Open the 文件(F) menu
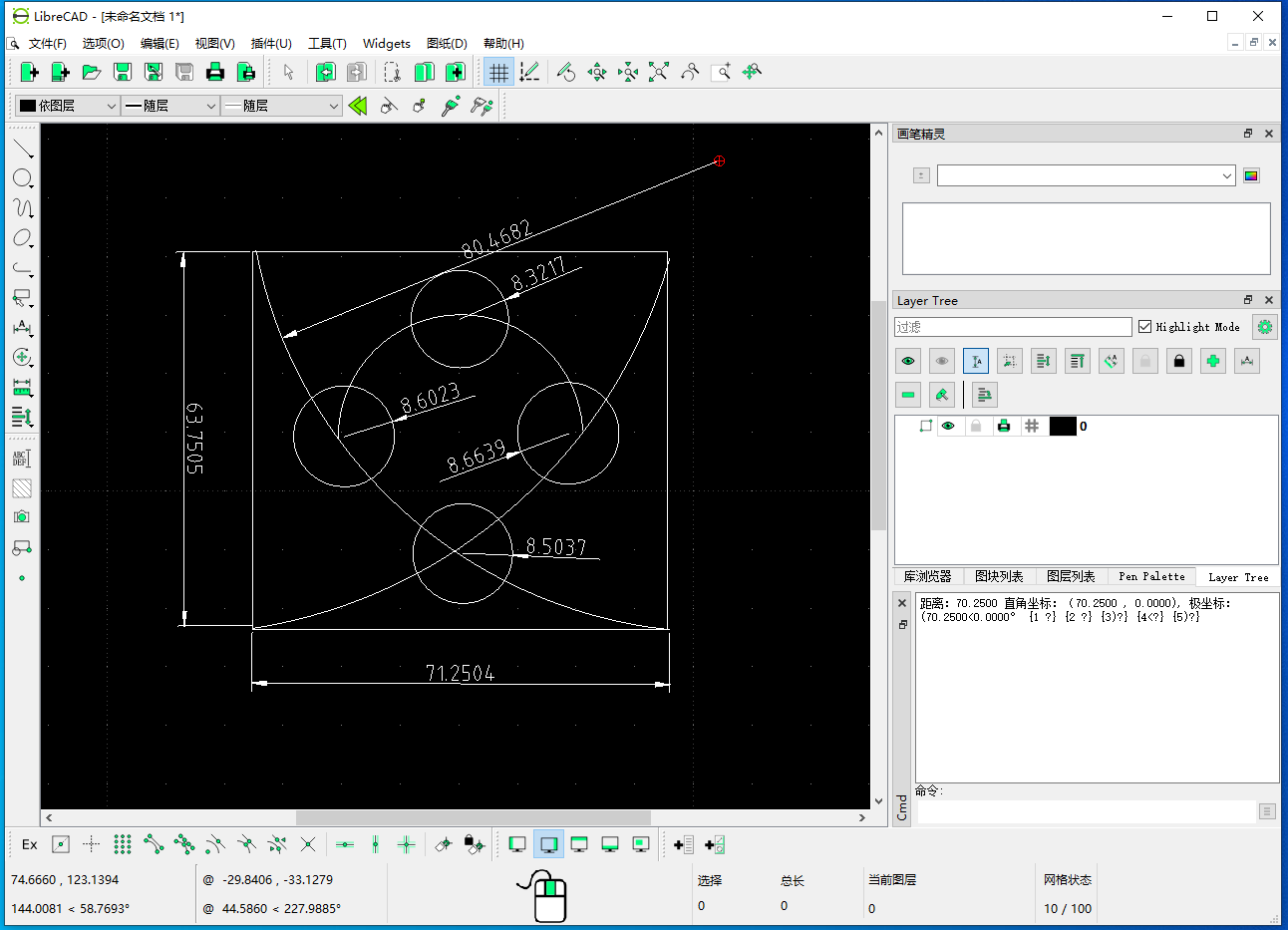The height and width of the screenshot is (930, 1288). click(48, 43)
